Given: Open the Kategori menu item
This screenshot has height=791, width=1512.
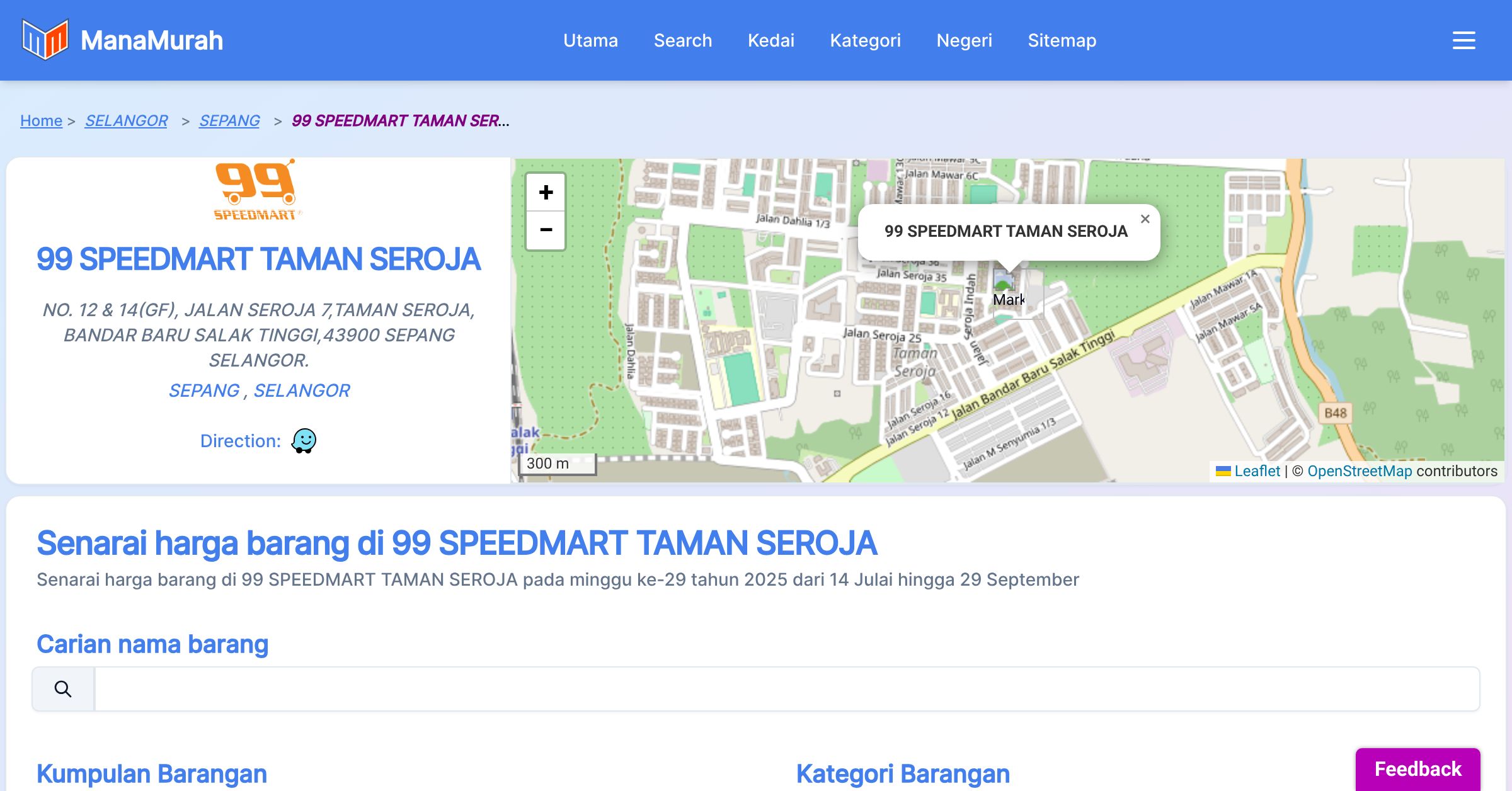Looking at the screenshot, I should 865,40.
